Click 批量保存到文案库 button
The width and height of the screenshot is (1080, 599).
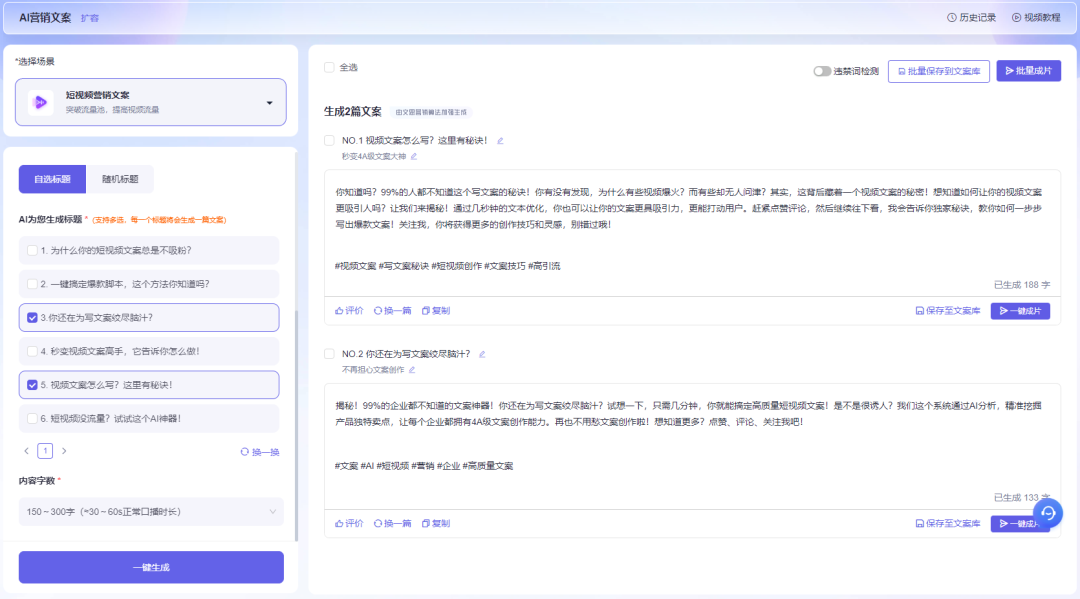[x=938, y=71]
